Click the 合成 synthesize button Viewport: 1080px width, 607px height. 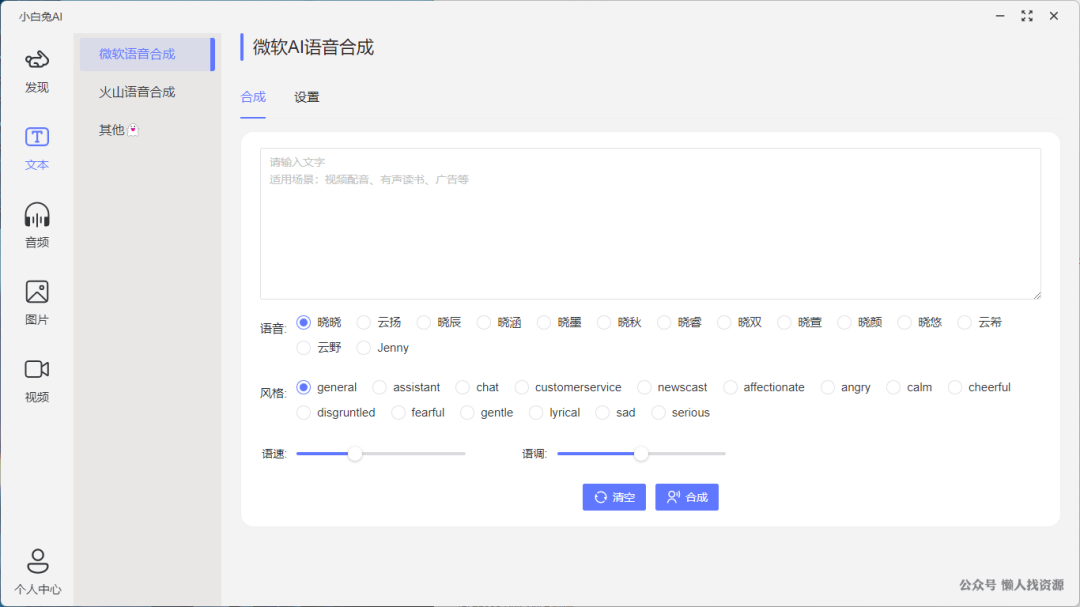pyautogui.click(x=687, y=497)
